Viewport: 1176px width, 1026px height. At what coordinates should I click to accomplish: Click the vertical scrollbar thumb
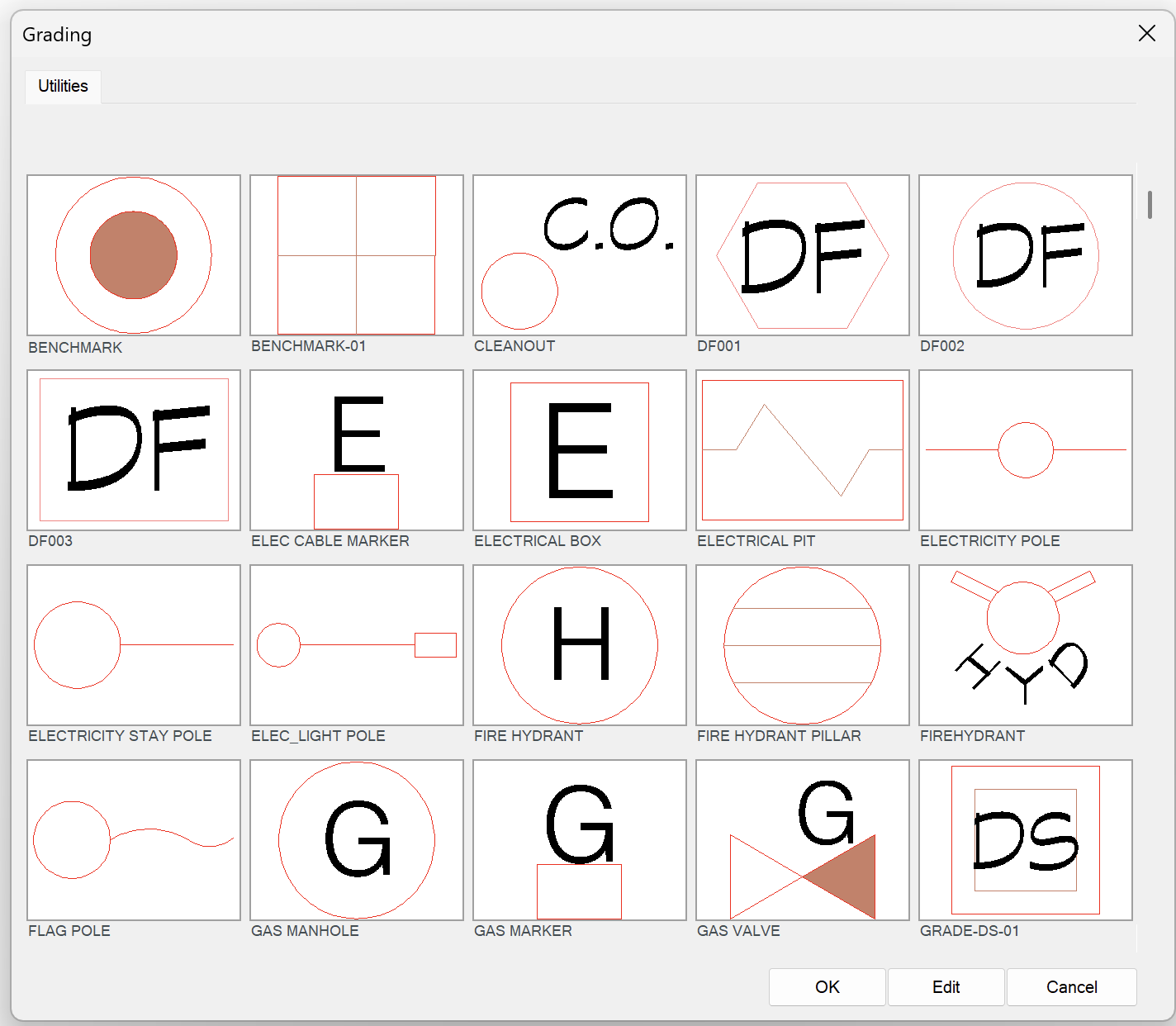[1150, 205]
